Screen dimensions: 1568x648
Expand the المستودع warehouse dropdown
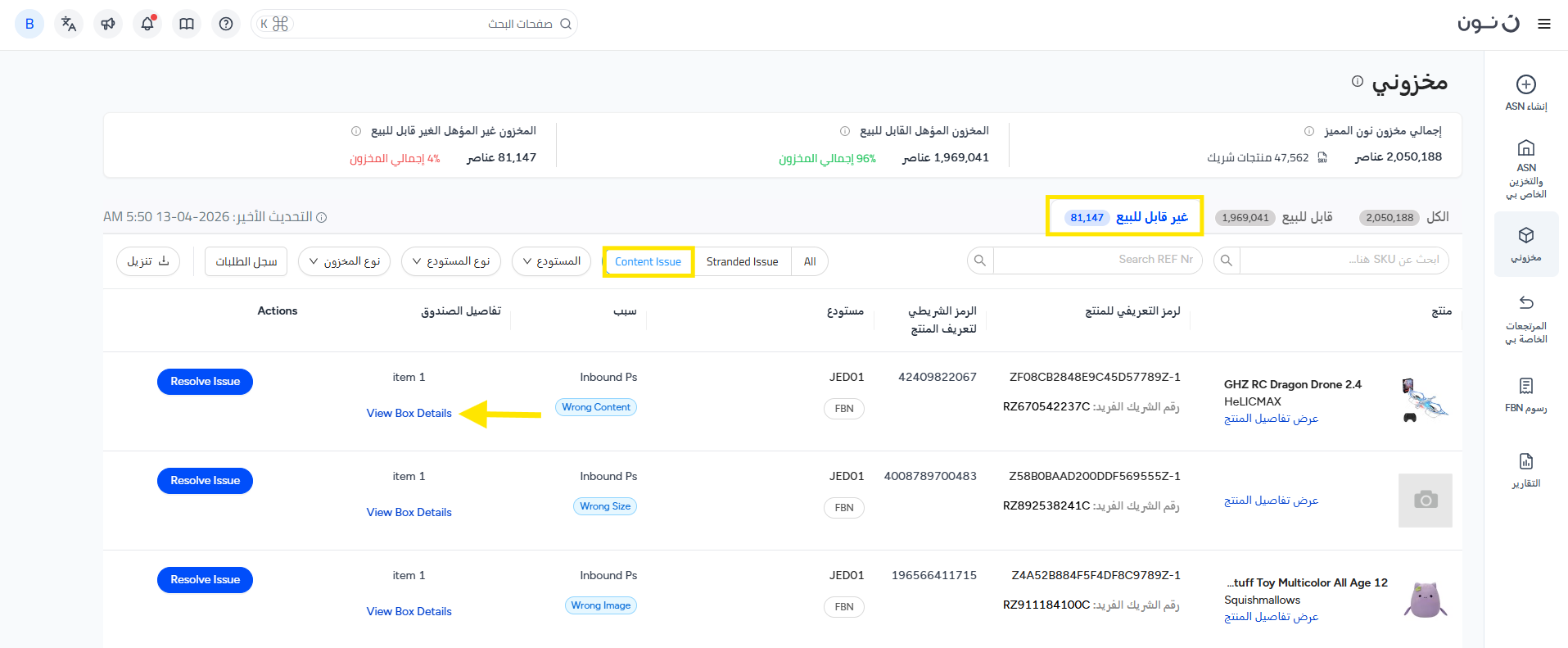coord(551,261)
